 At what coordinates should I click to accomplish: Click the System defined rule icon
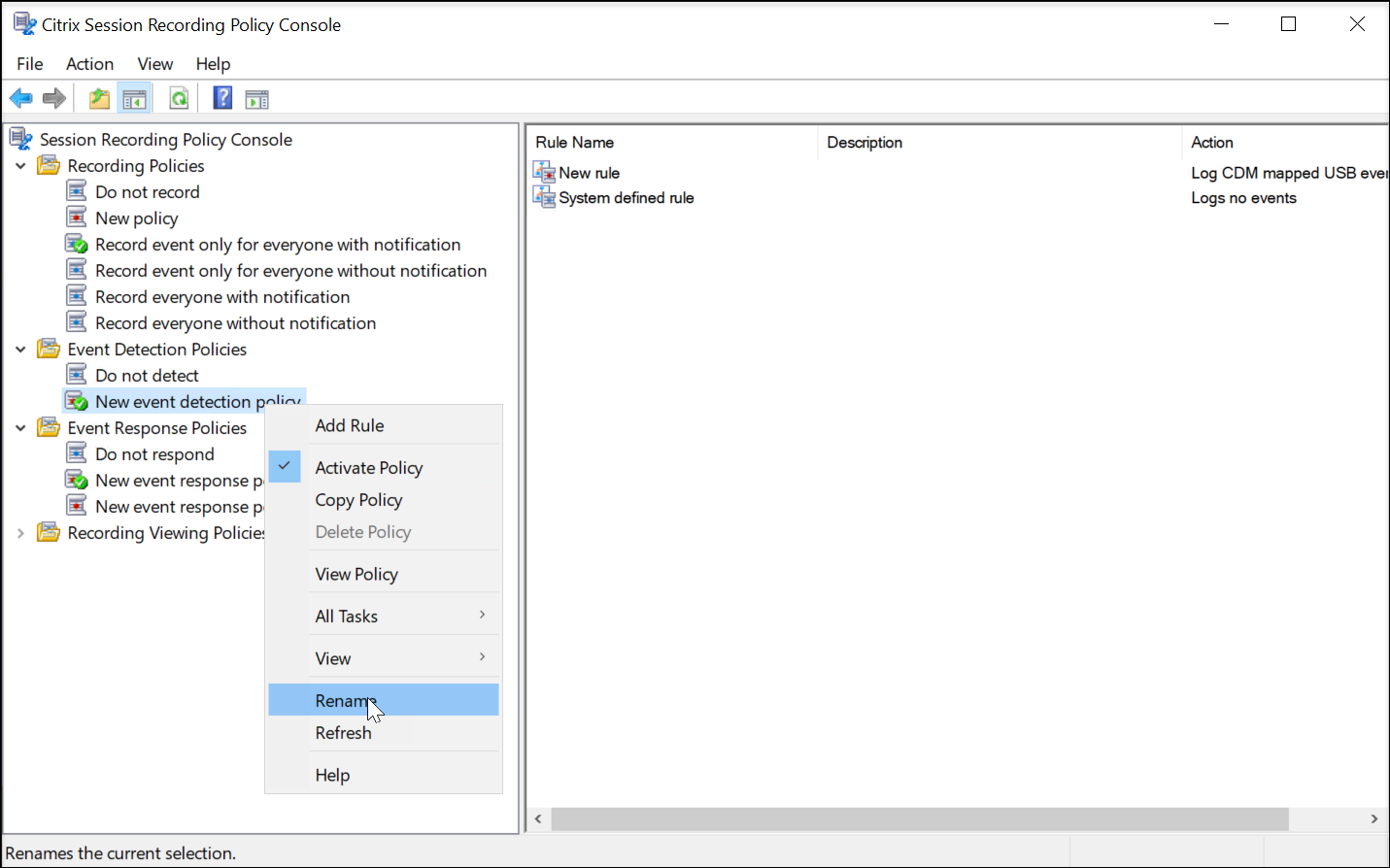pyautogui.click(x=544, y=198)
